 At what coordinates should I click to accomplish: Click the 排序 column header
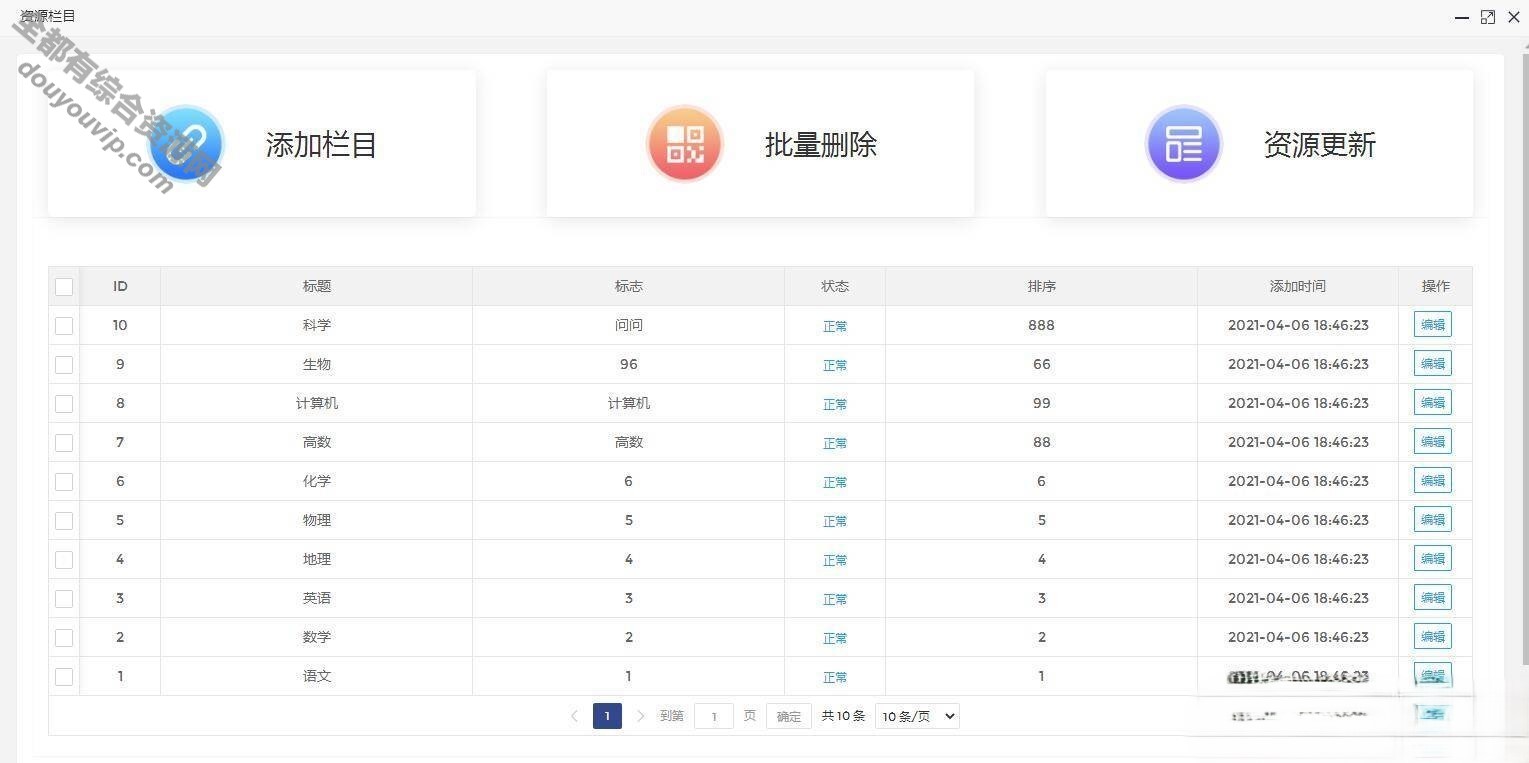1042,286
